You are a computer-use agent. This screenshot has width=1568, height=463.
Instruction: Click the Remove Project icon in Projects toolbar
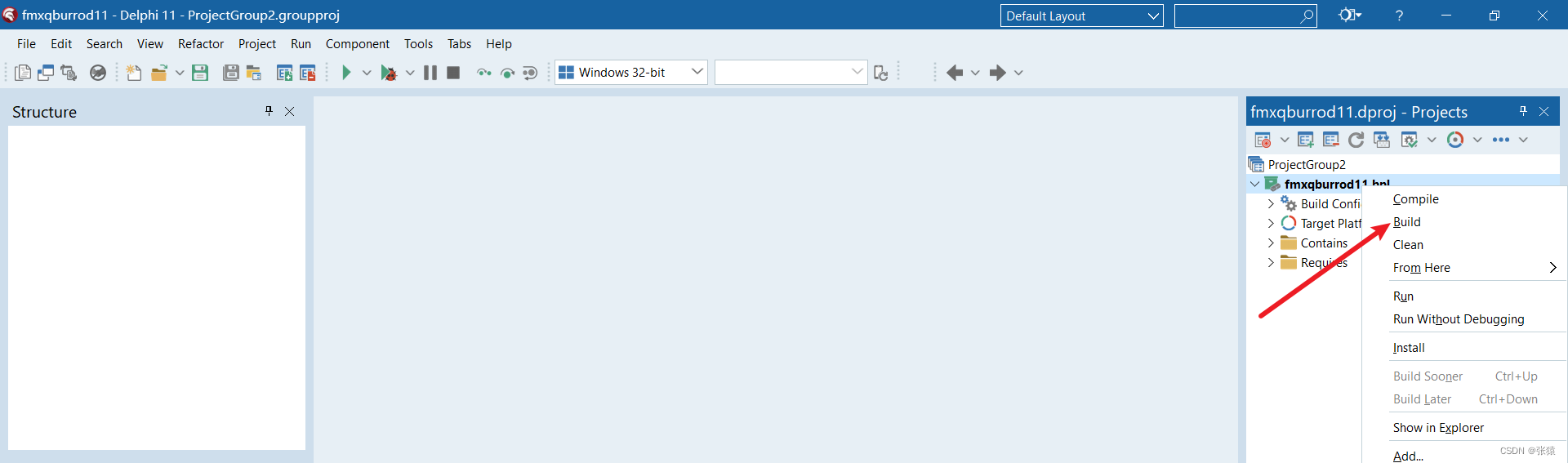tap(1330, 140)
